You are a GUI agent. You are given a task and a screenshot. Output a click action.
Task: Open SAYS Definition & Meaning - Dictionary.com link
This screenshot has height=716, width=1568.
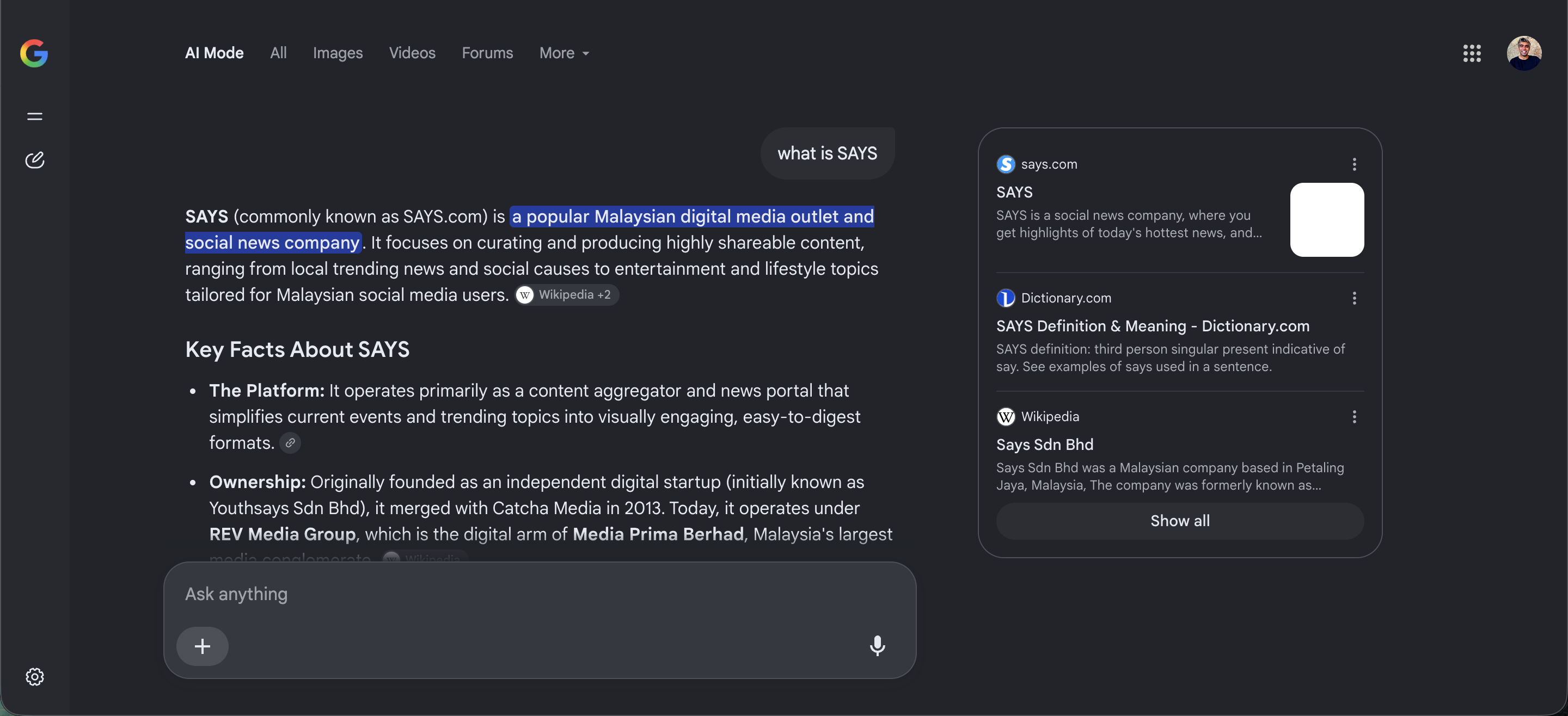click(x=1153, y=326)
